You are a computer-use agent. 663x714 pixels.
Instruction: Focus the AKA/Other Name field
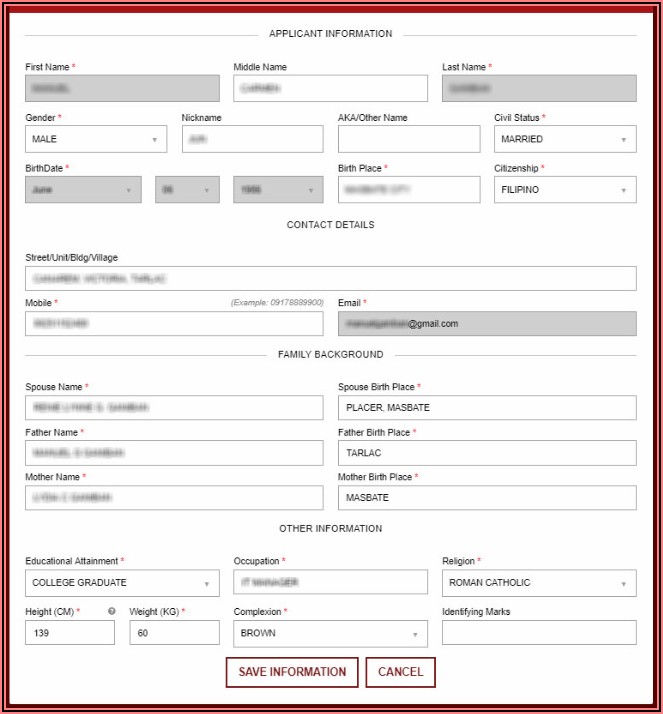(x=409, y=139)
